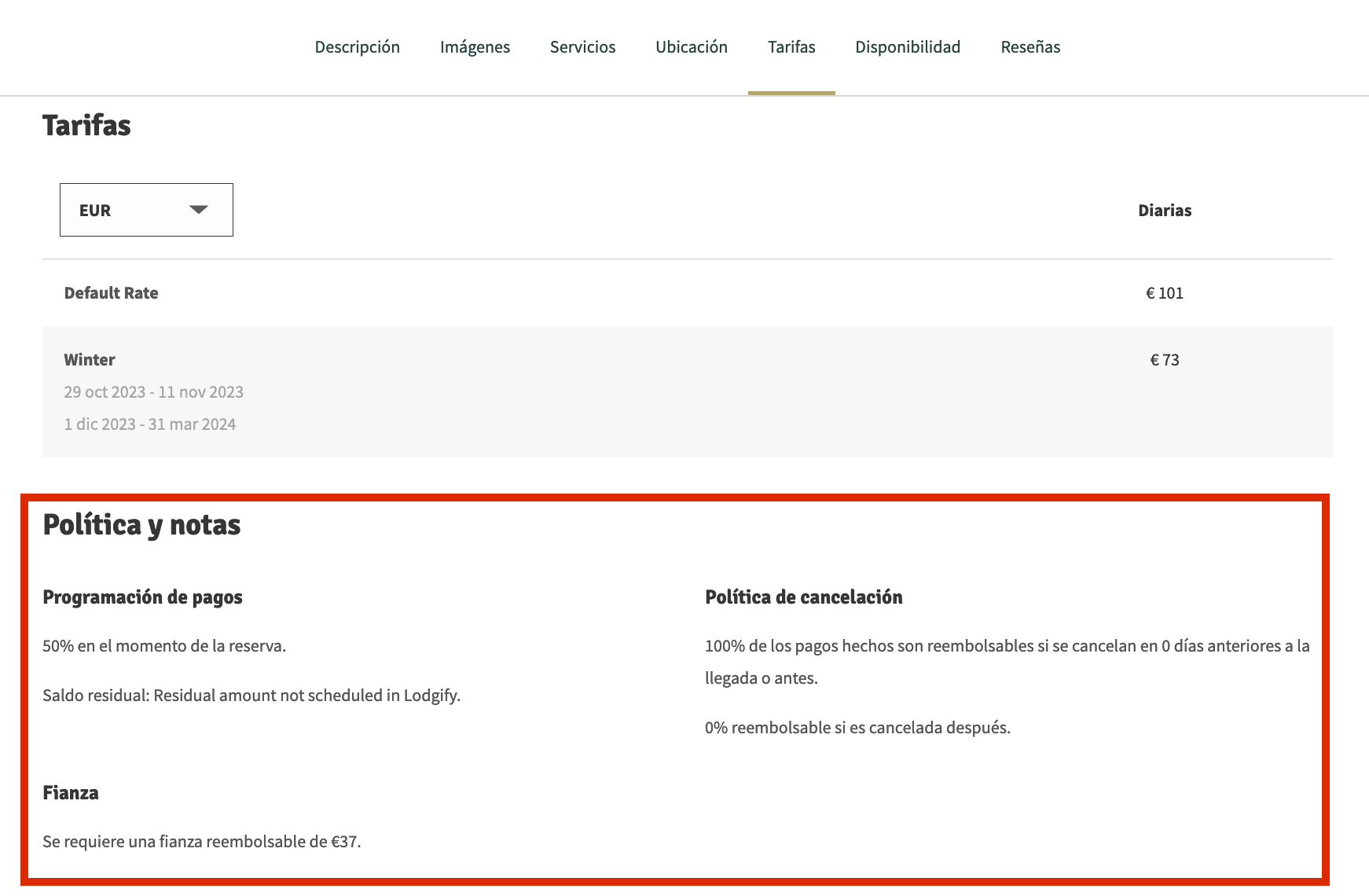
Task: Click the € 101 daily price
Action: tap(1164, 293)
